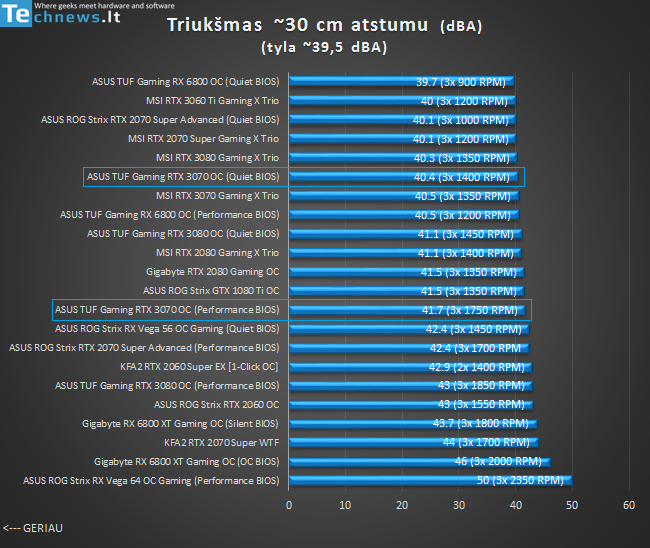Viewport: 650px width, 548px height.
Task: Click the x-axis value '60'
Action: [x=629, y=505]
